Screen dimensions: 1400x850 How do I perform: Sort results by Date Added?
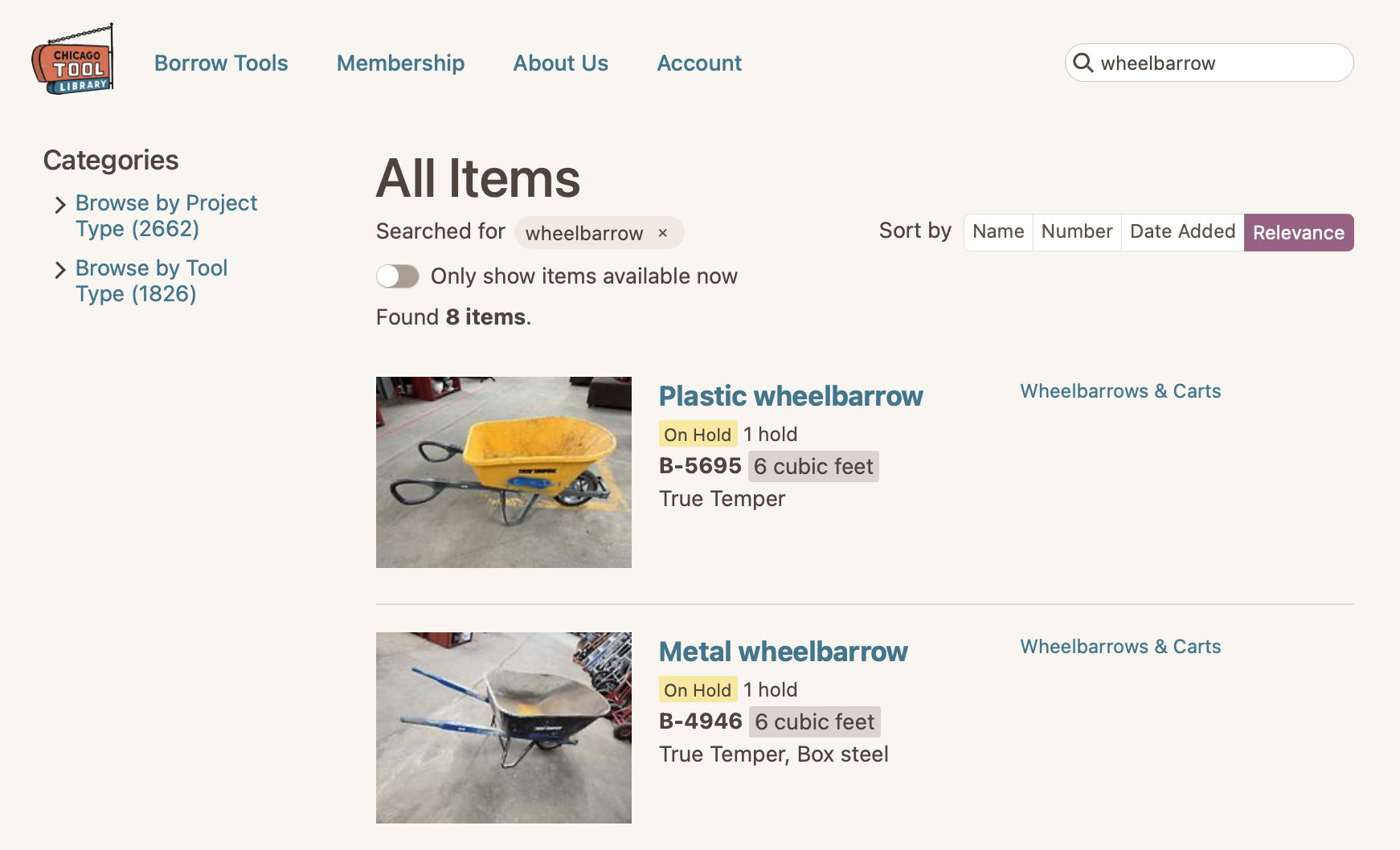1182,232
